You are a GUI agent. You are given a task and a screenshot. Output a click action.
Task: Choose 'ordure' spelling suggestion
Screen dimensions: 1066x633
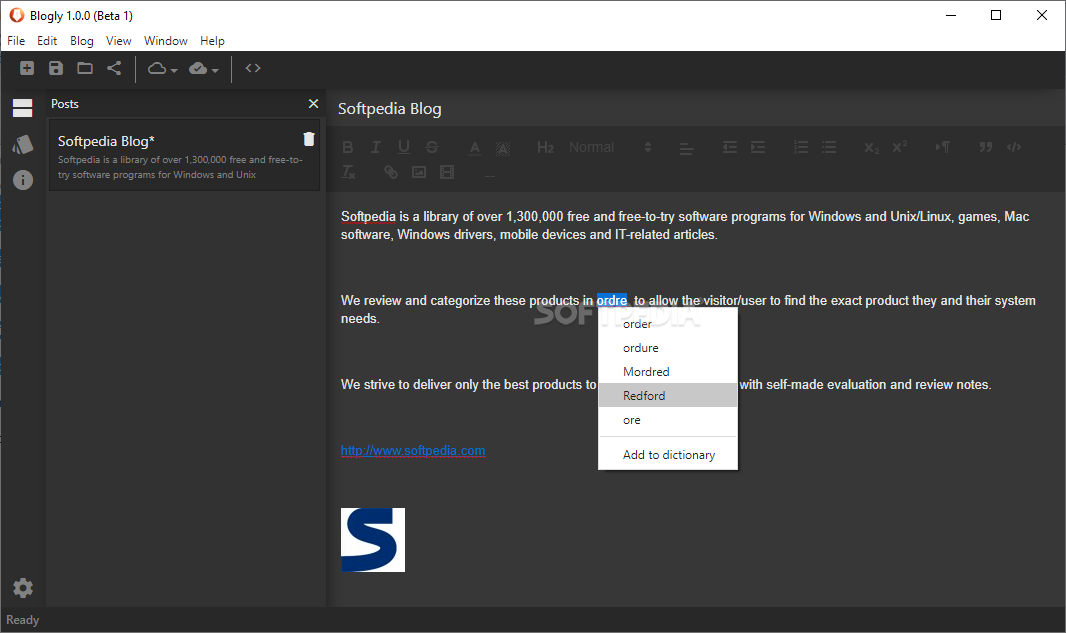[x=668, y=347]
